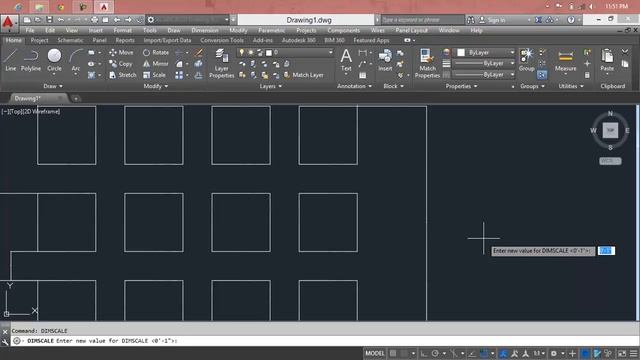Viewport: 640px width, 360px height.
Task: Toggle clean screen in status bar
Action: pyautogui.click(x=622, y=353)
